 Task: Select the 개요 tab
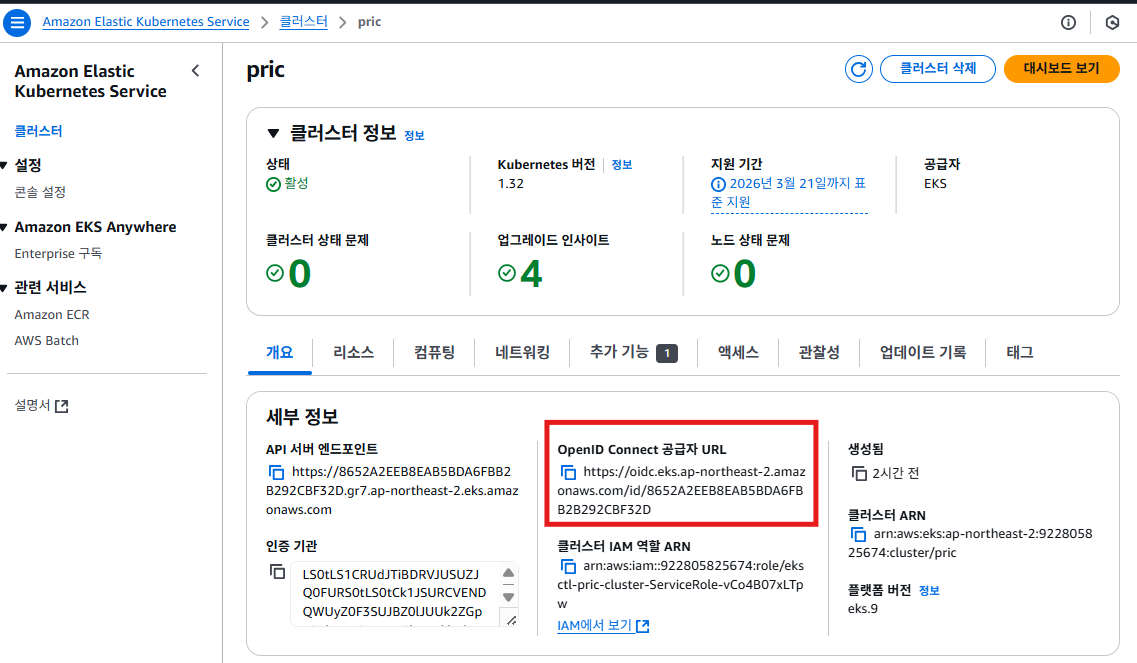pos(280,353)
